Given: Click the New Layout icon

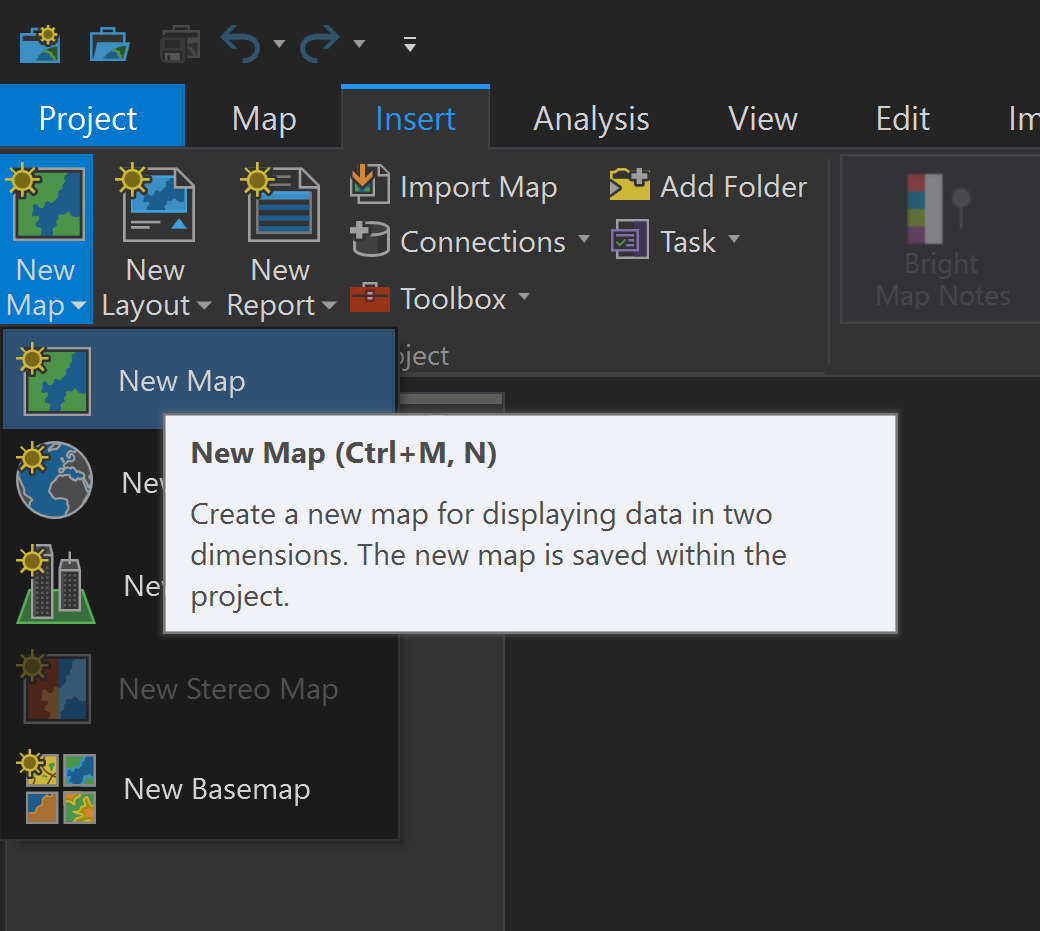Looking at the screenshot, I should pyautogui.click(x=157, y=205).
